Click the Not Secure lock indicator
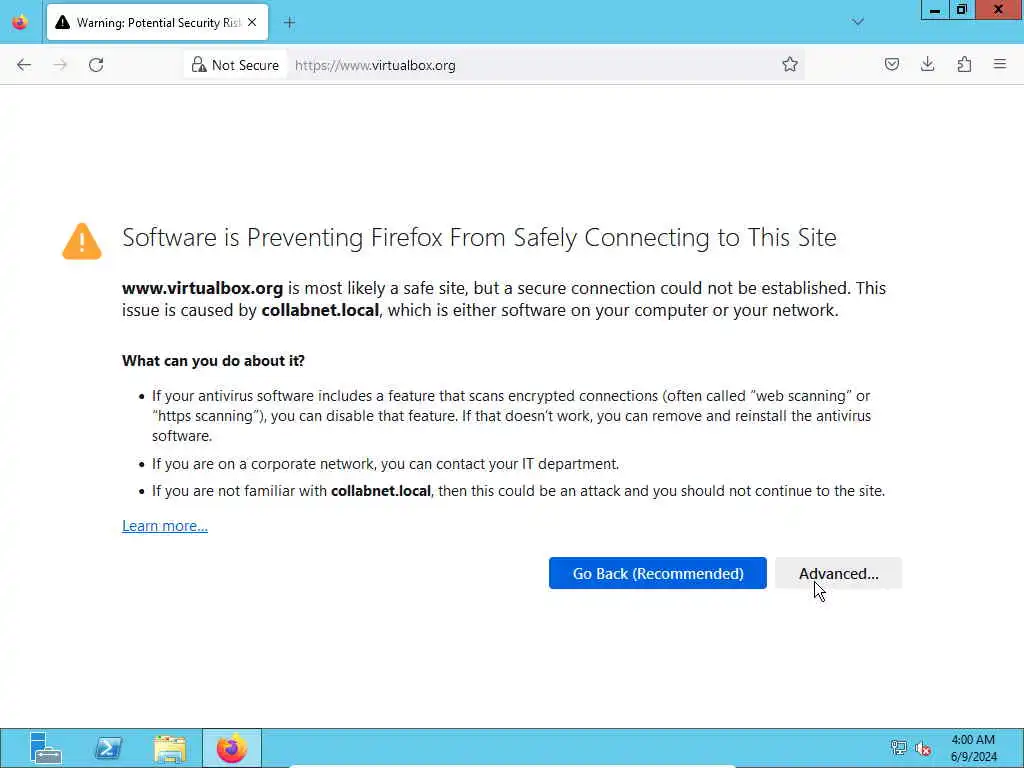Viewport: 1024px width, 768px height. (x=235, y=65)
